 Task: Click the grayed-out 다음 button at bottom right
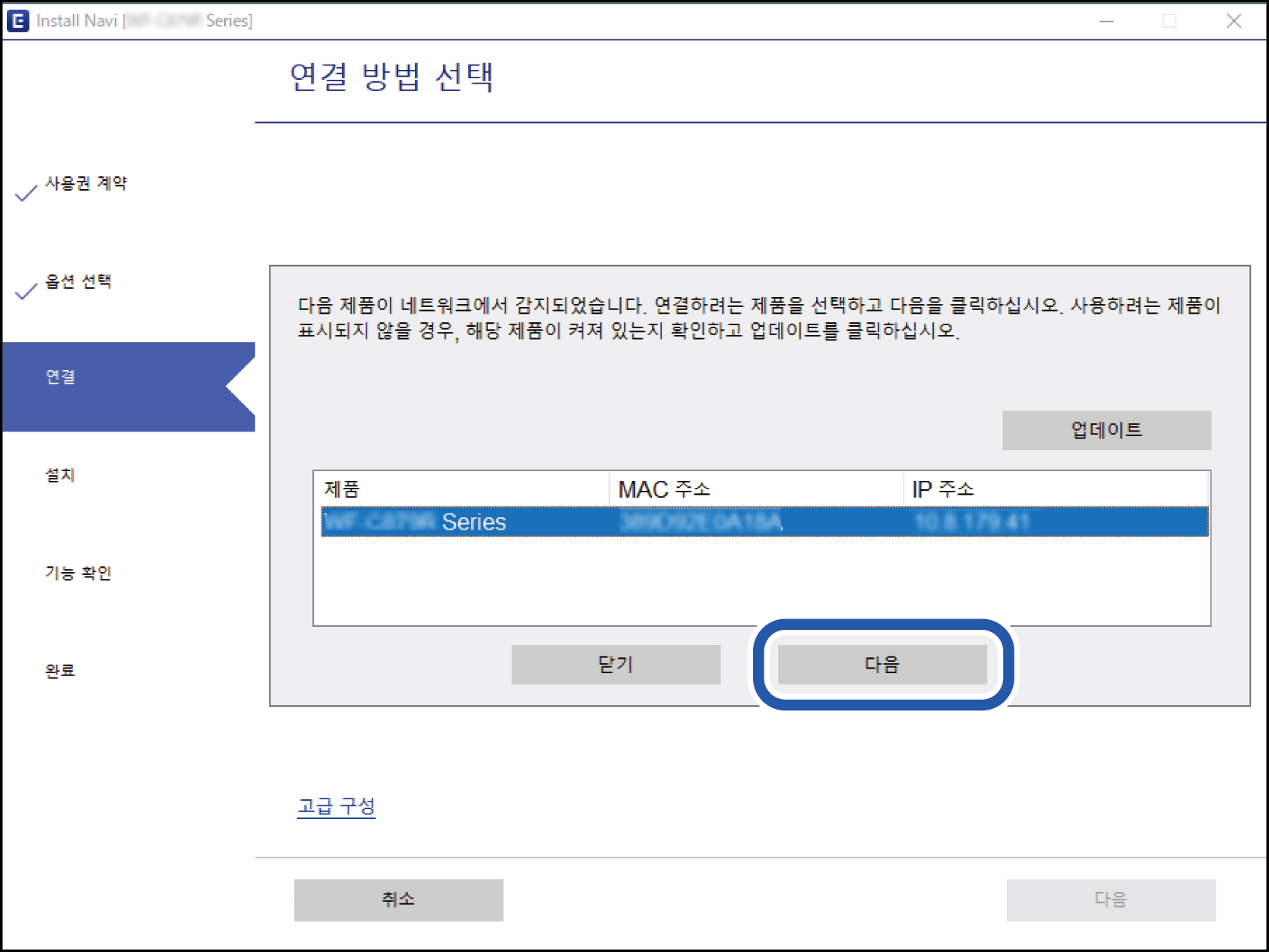coord(1110,900)
